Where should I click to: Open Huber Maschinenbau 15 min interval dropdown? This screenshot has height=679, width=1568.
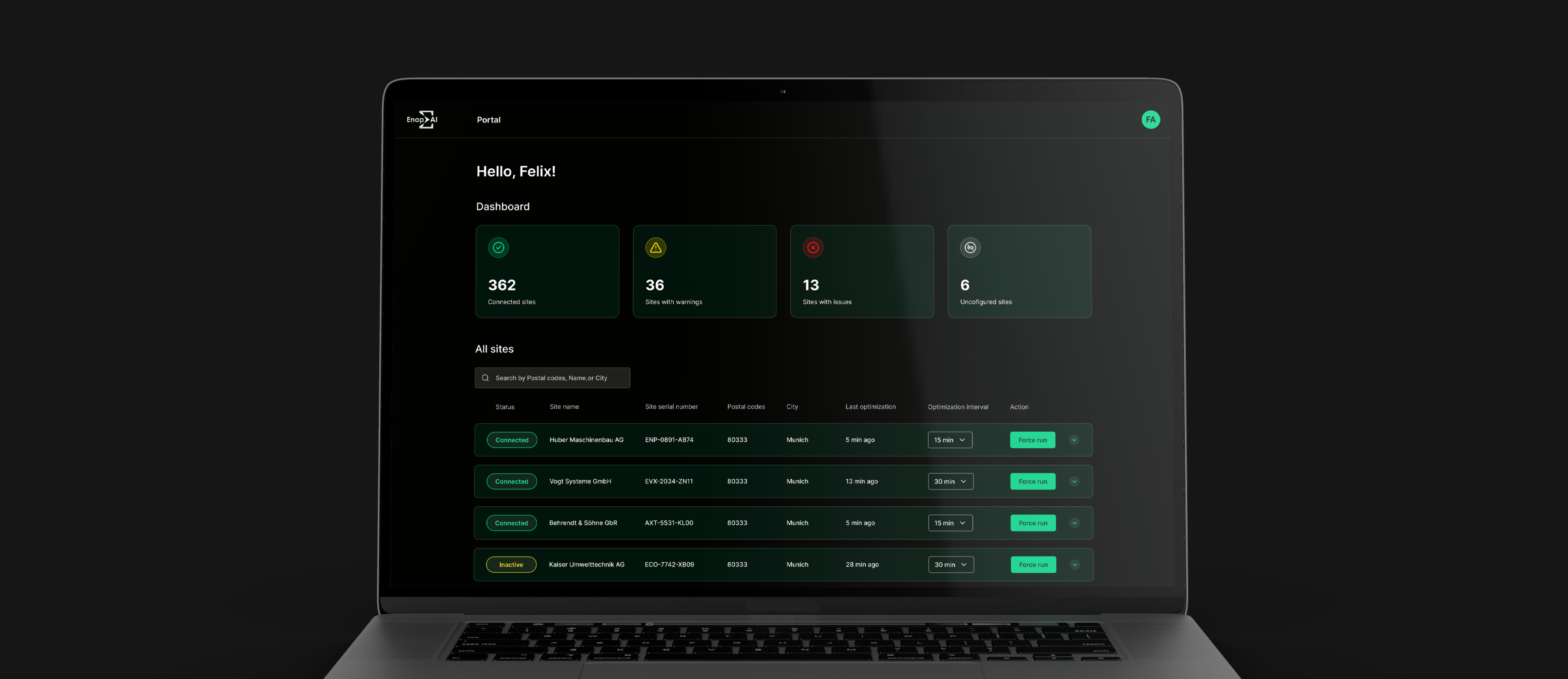point(950,440)
